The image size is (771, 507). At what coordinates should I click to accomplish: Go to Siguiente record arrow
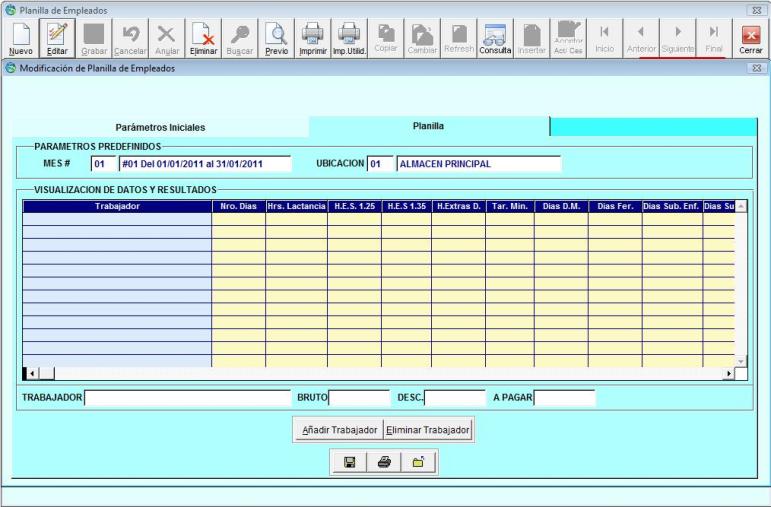pyautogui.click(x=678, y=39)
